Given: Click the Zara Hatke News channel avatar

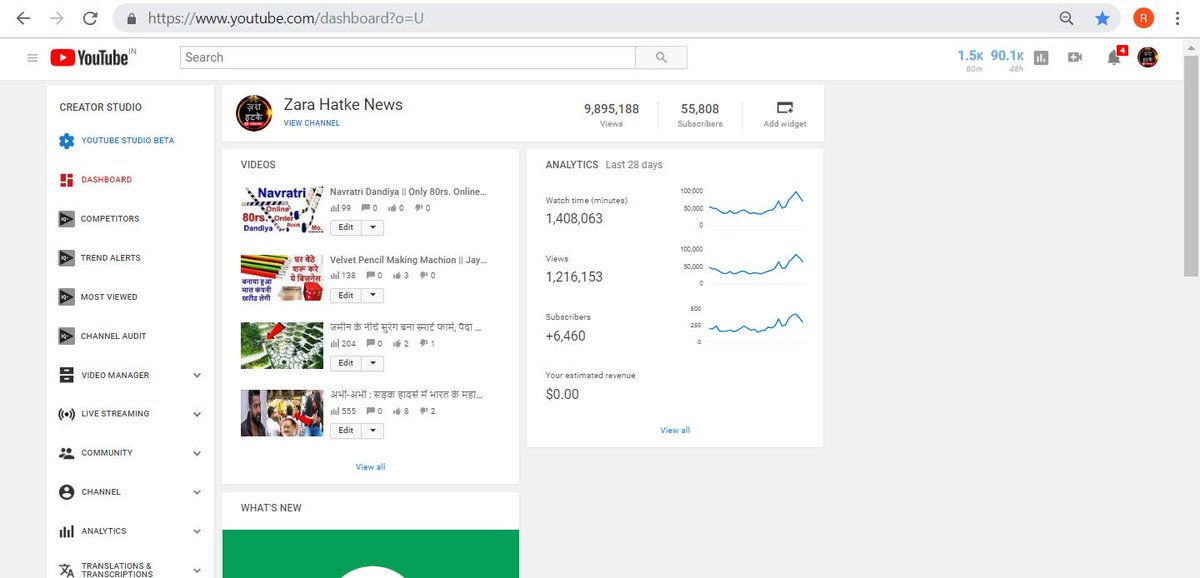Looking at the screenshot, I should (253, 113).
